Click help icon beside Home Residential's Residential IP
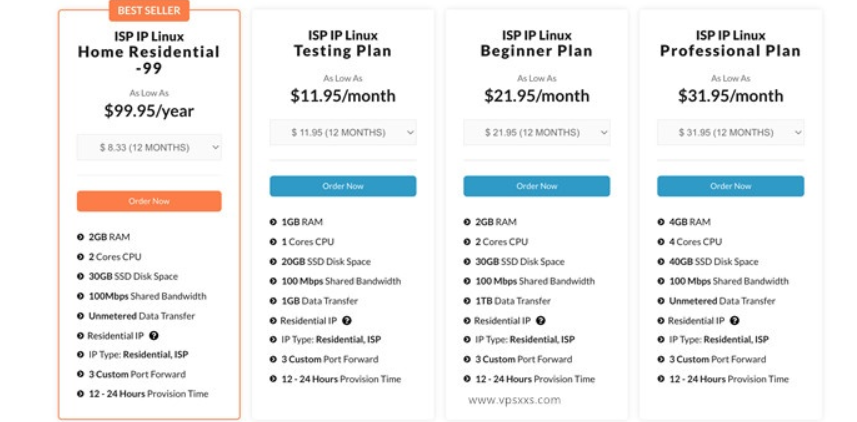 coord(154,336)
